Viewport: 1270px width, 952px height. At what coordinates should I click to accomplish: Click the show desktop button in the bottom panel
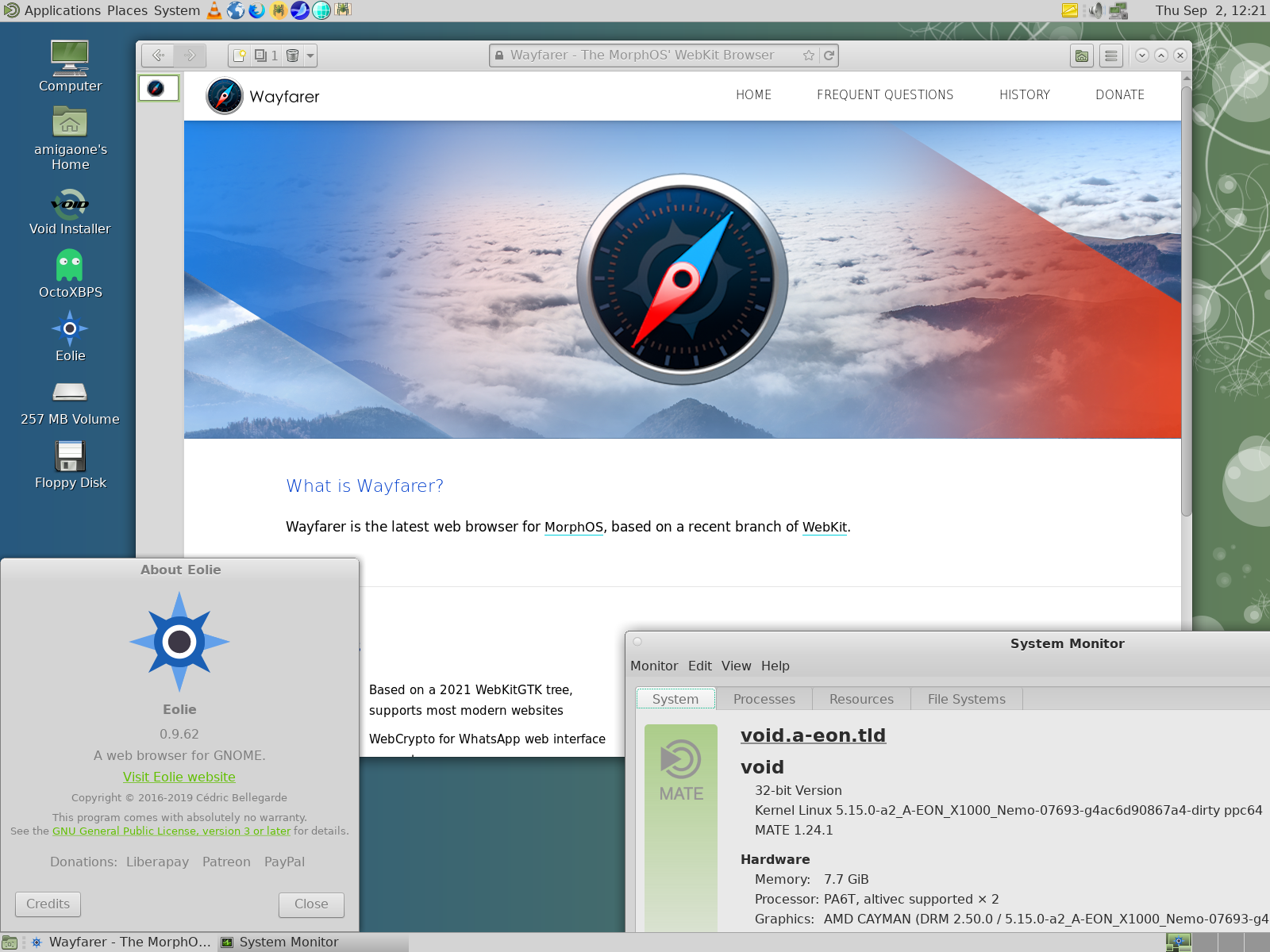pos(10,942)
